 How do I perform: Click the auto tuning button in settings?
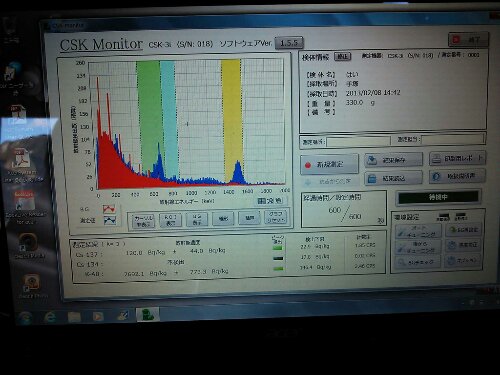pos(419,231)
